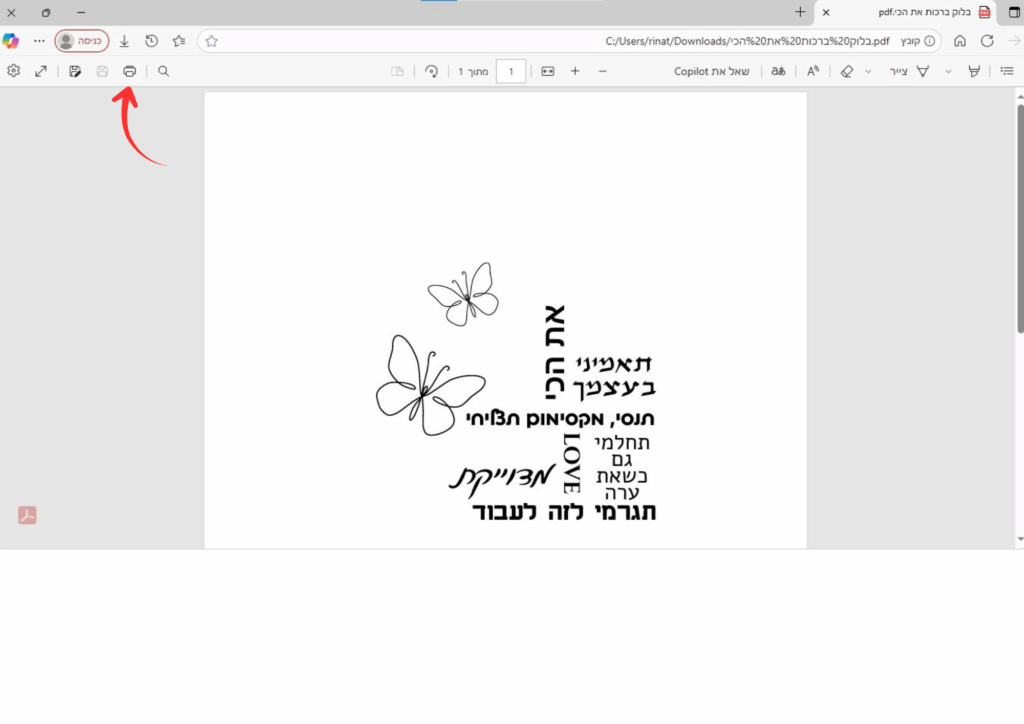Click the Sign in (כניסה) profile button
The image size is (1024, 724).
pyautogui.click(x=82, y=41)
